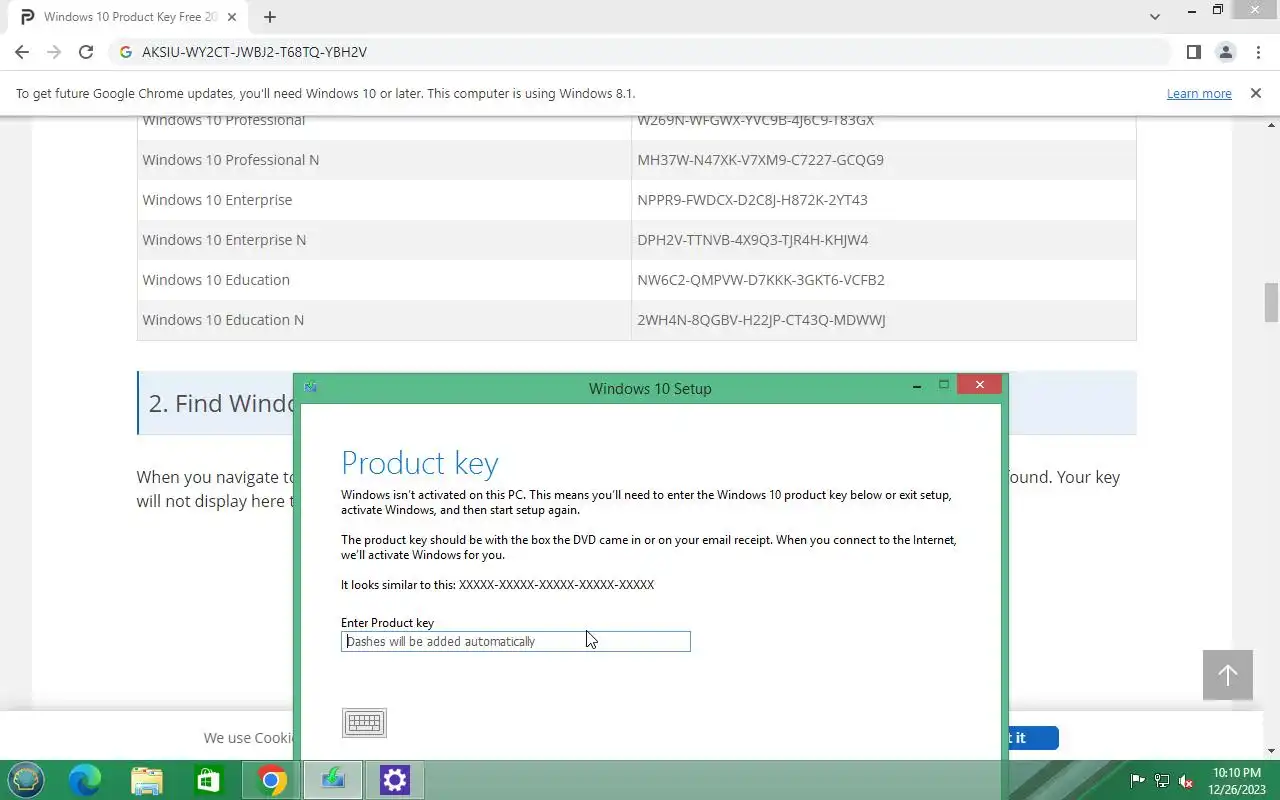Select the Windows 10 Setup taskbar item
Viewport: 1280px width, 800px height.
[x=333, y=780]
